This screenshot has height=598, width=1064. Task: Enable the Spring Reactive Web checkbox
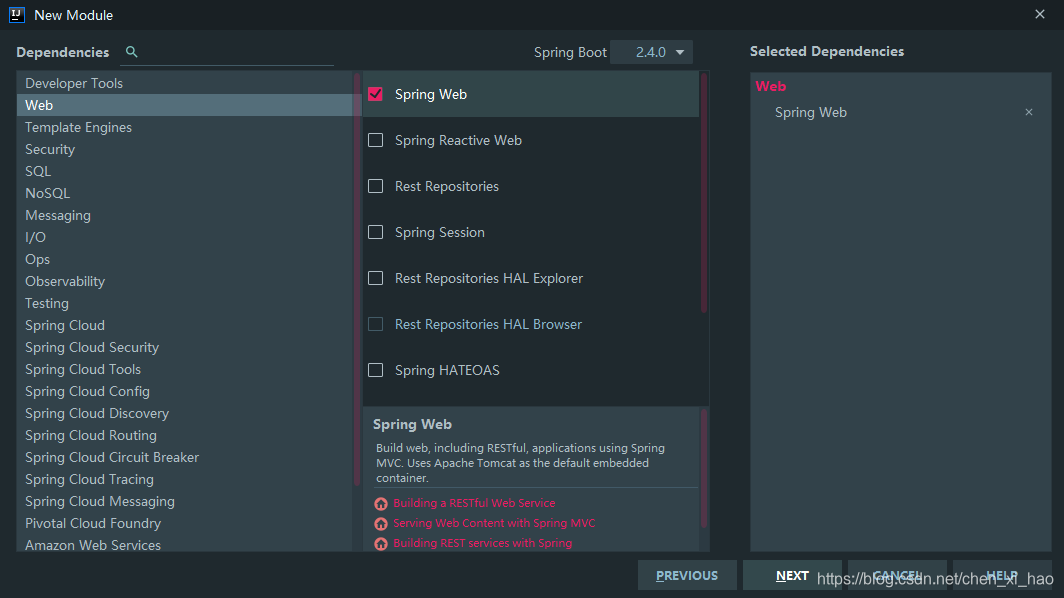(375, 140)
